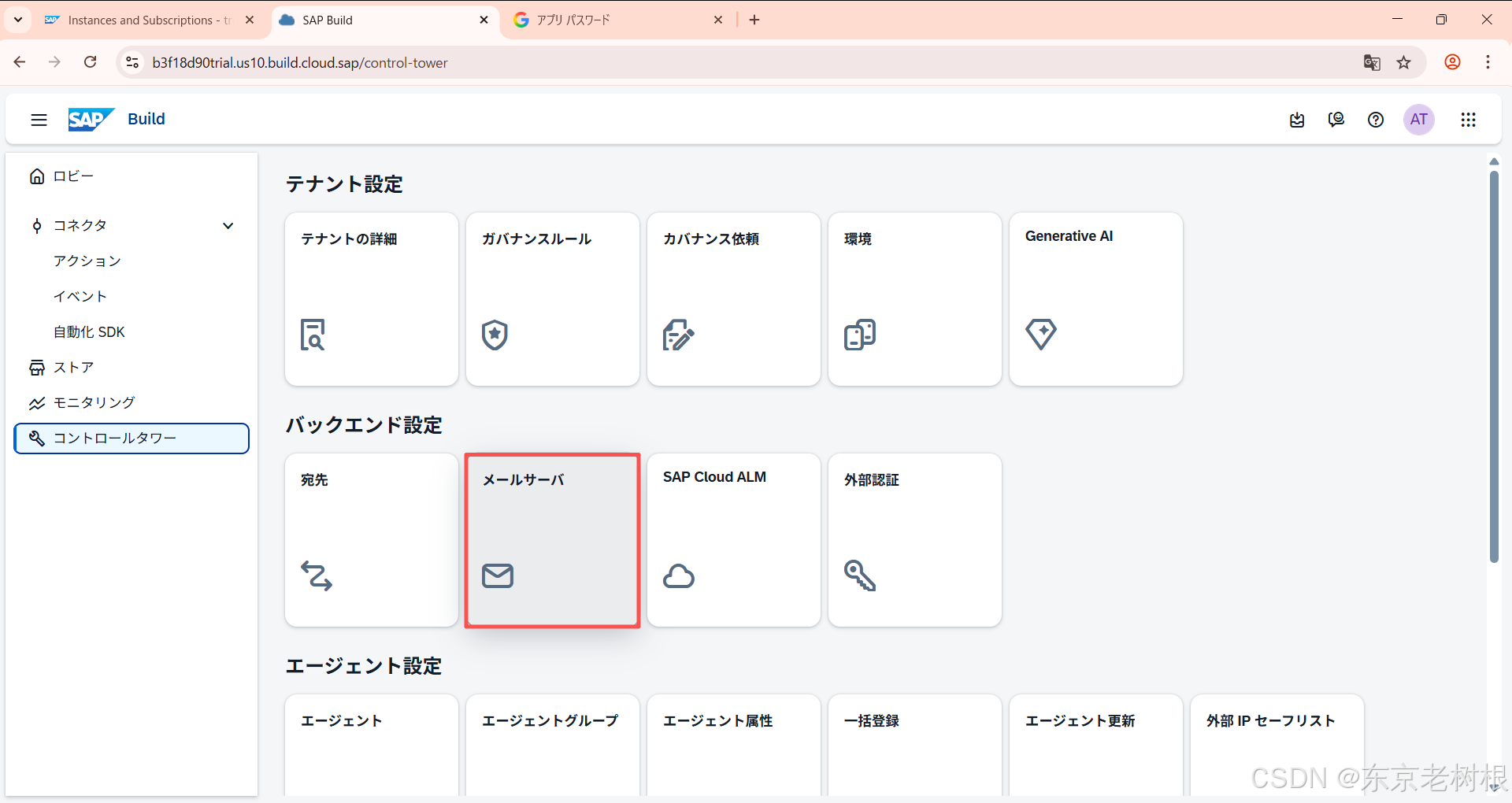This screenshot has width=1512, height=803.
Task: Click the governance request edit icon
Action: 678,335
